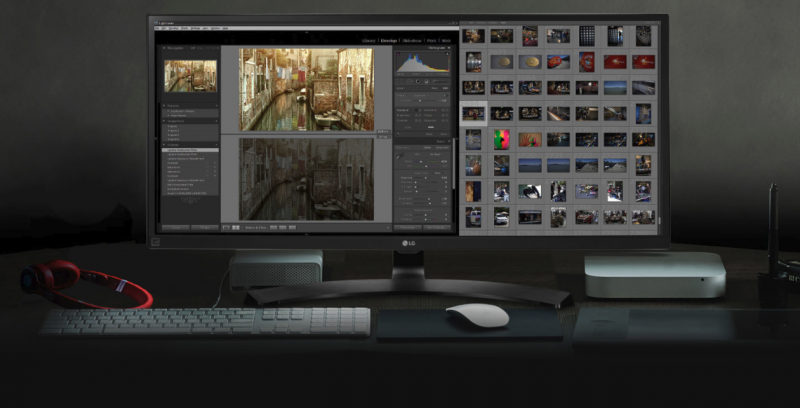Click the Tint slider
800x408 pixels.
(x=427, y=166)
